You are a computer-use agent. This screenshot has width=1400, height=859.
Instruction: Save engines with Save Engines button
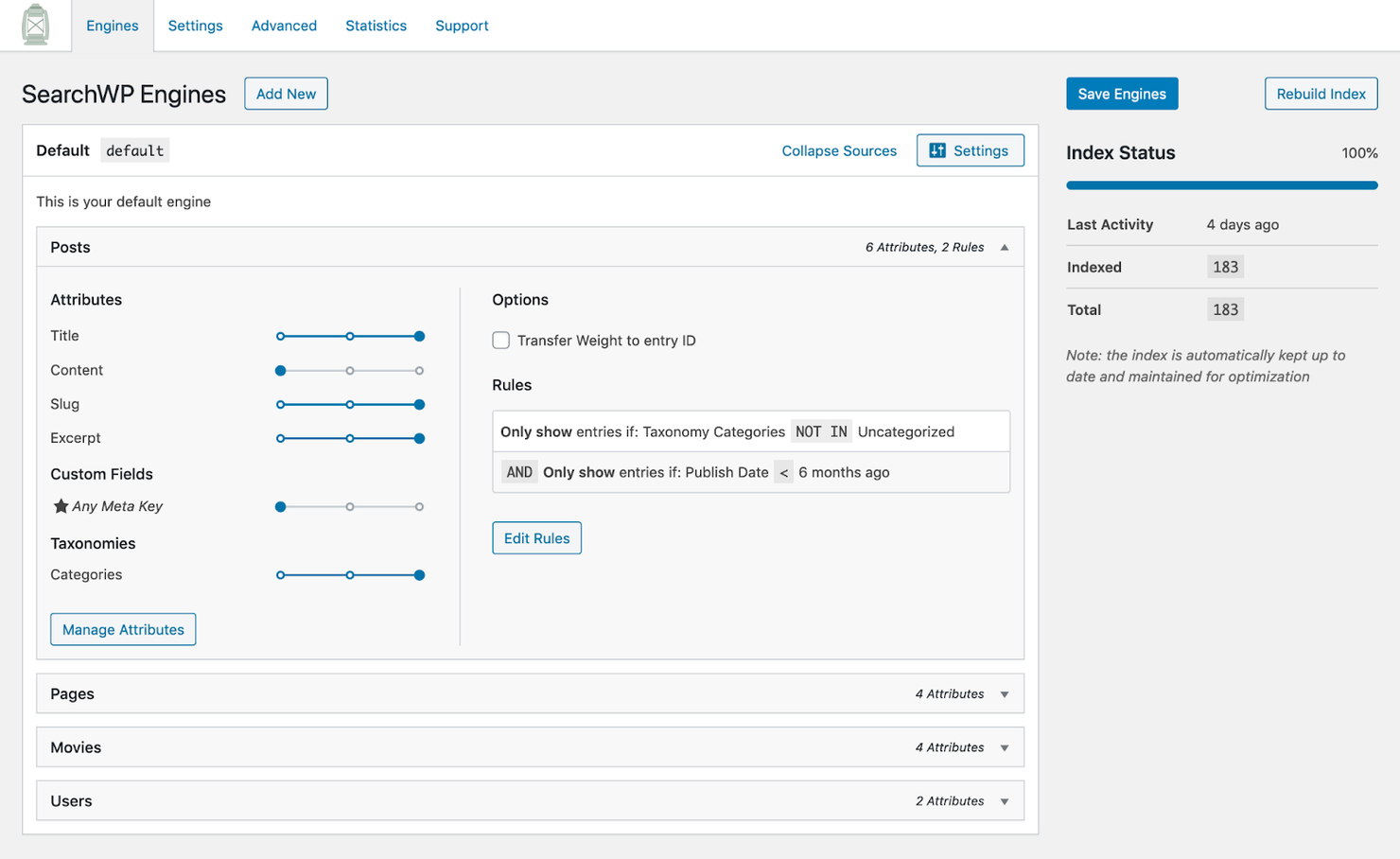point(1122,94)
